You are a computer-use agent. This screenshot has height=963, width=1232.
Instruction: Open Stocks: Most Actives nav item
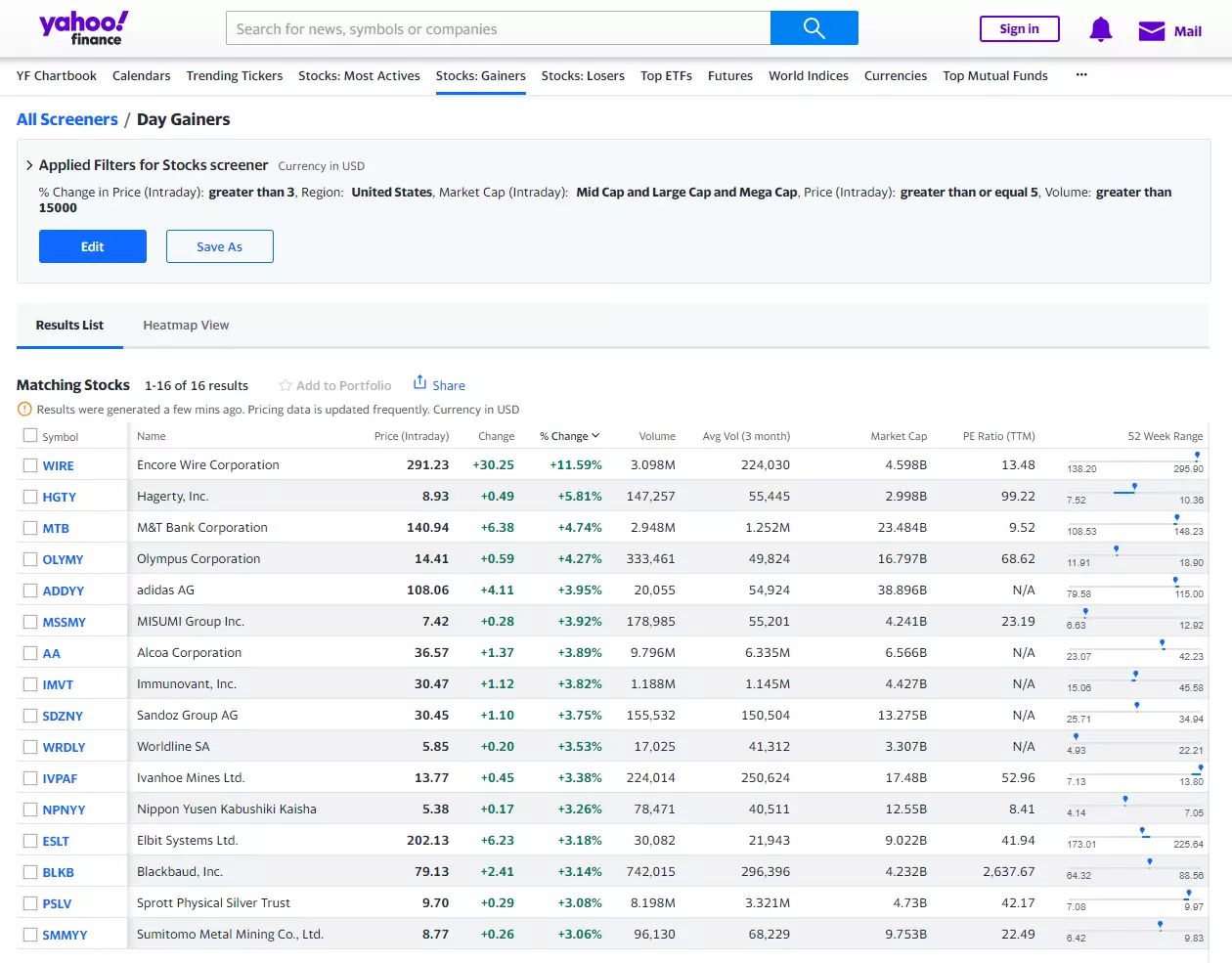click(x=359, y=75)
